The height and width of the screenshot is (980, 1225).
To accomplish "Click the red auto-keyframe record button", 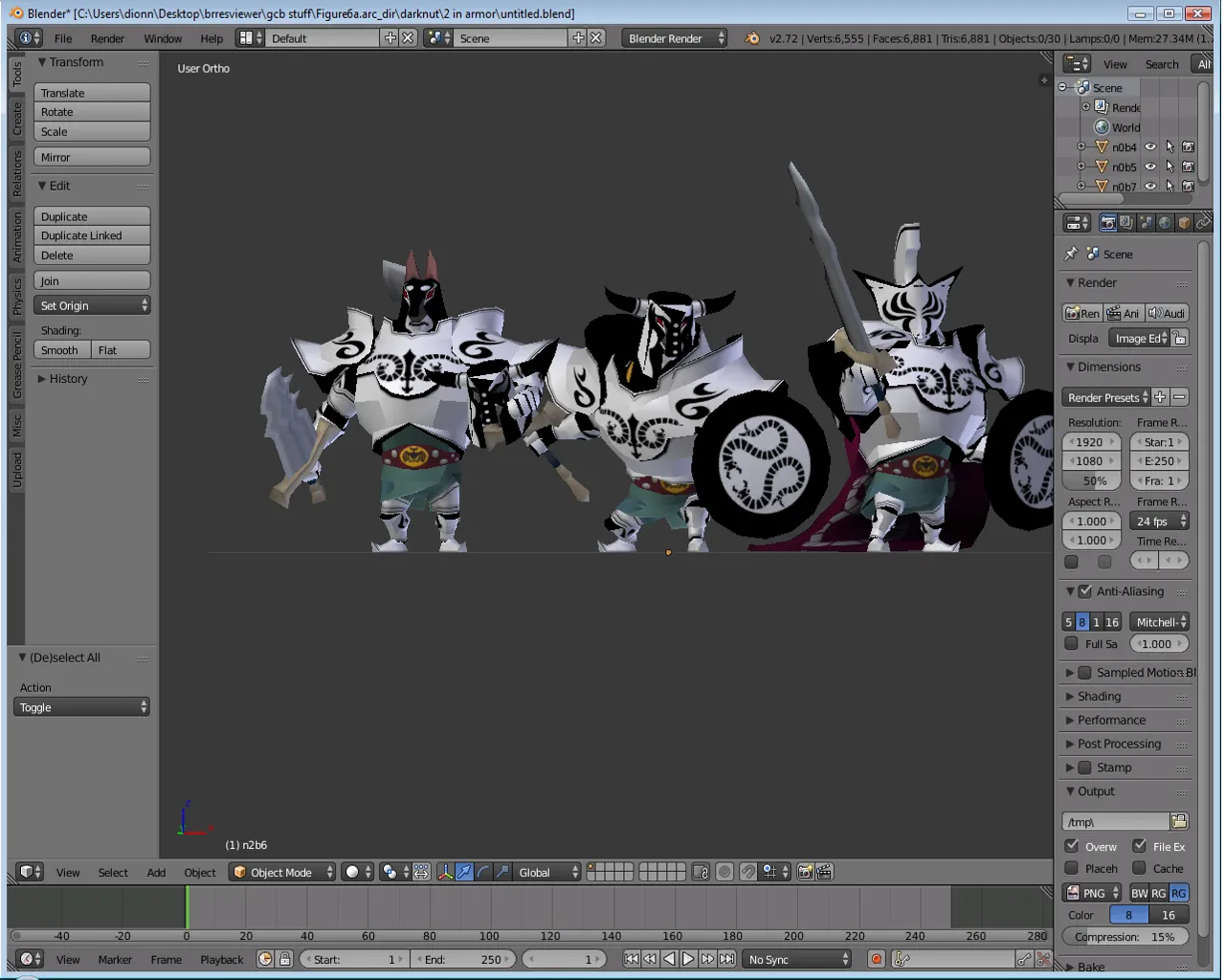I will coord(876,959).
